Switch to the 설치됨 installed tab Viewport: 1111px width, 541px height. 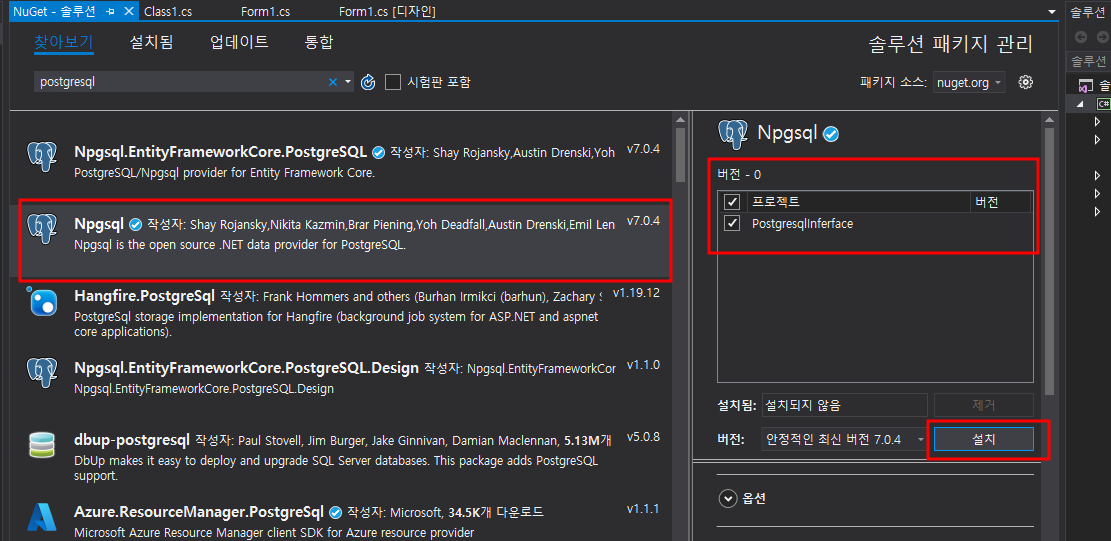pos(152,42)
